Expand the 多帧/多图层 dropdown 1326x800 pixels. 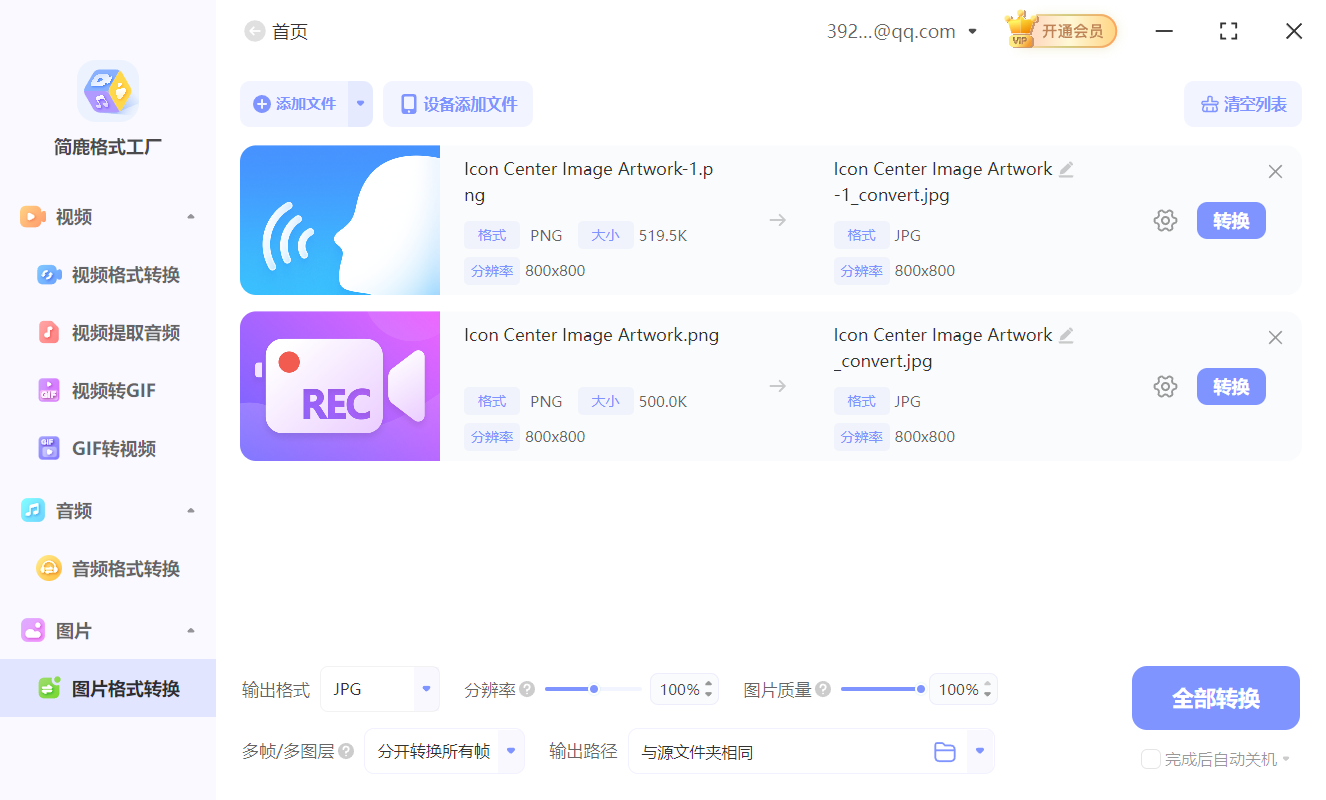click(x=444, y=751)
